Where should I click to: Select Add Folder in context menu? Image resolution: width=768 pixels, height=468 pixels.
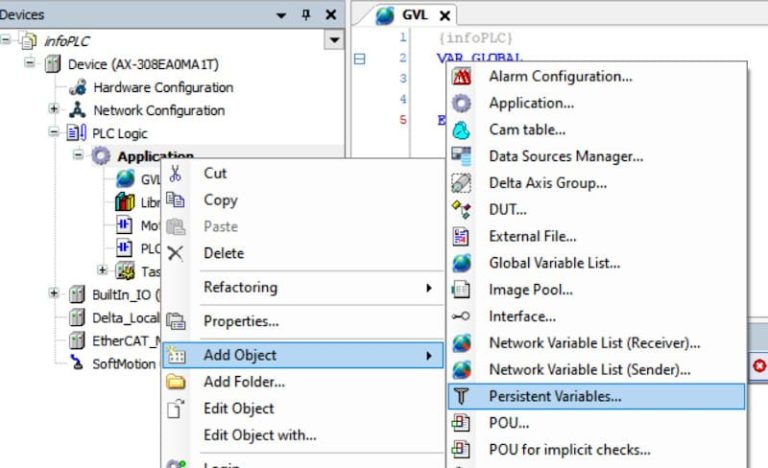(244, 381)
